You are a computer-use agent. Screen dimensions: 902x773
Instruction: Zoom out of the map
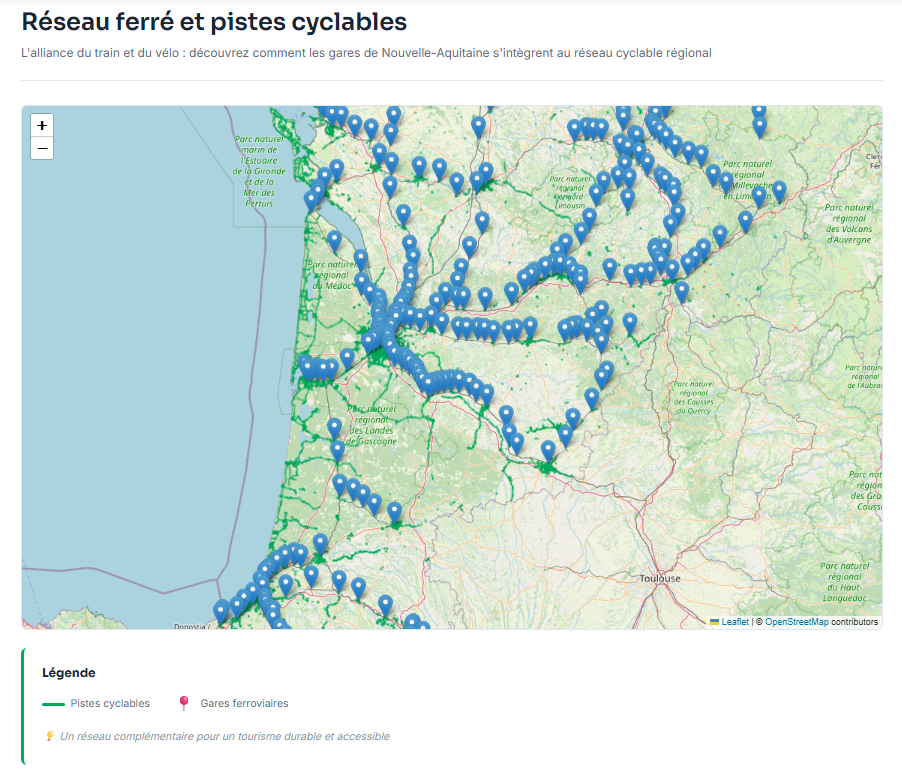coord(42,149)
